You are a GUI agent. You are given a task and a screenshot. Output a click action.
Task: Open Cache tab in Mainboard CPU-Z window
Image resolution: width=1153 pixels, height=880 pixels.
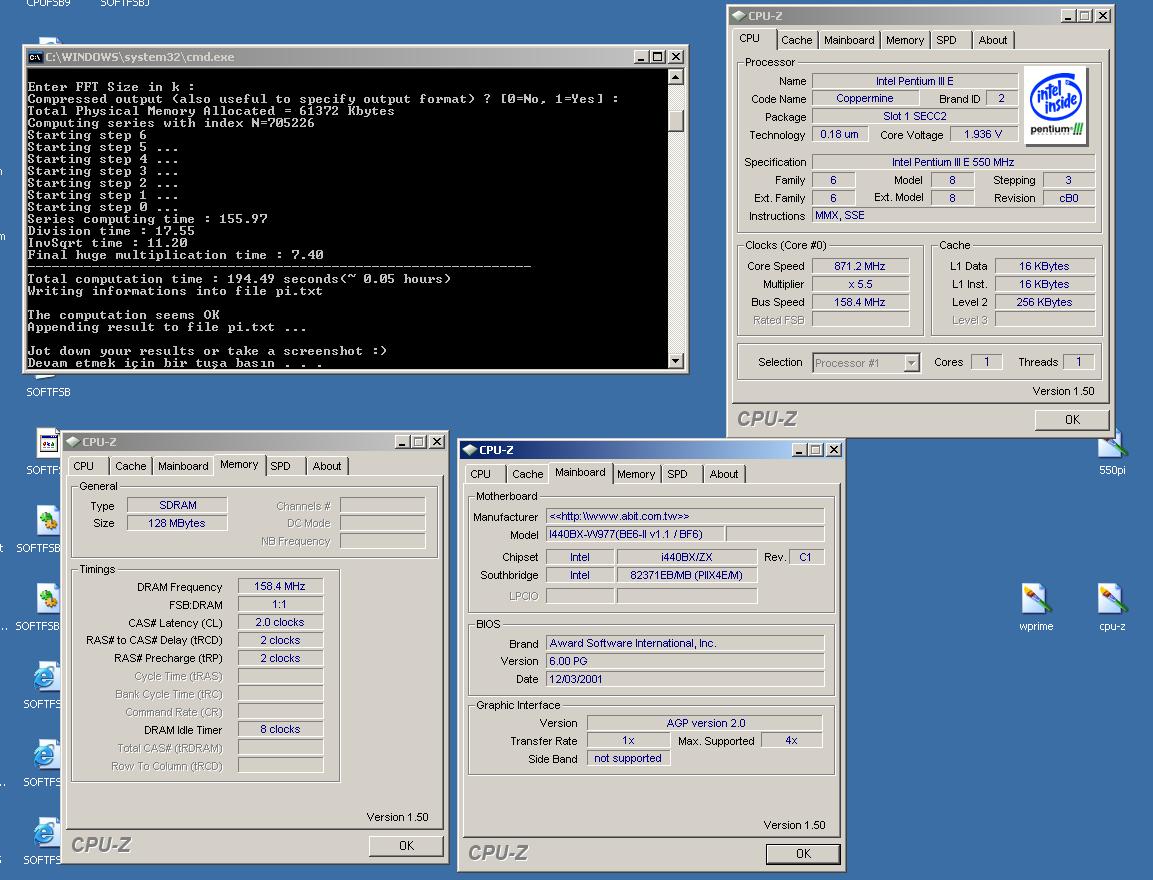[x=527, y=474]
